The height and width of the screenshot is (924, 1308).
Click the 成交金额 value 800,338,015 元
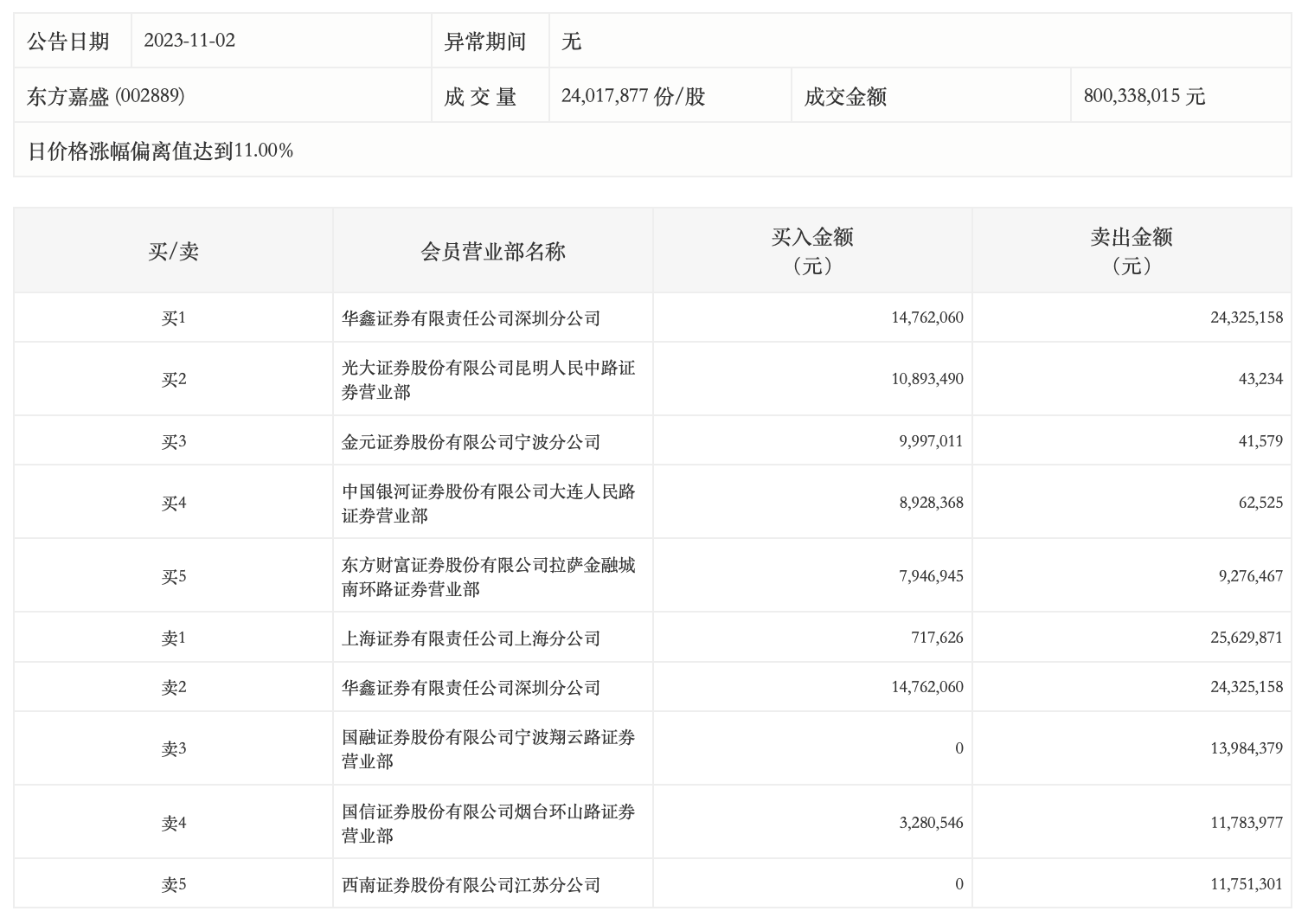[x=1144, y=95]
